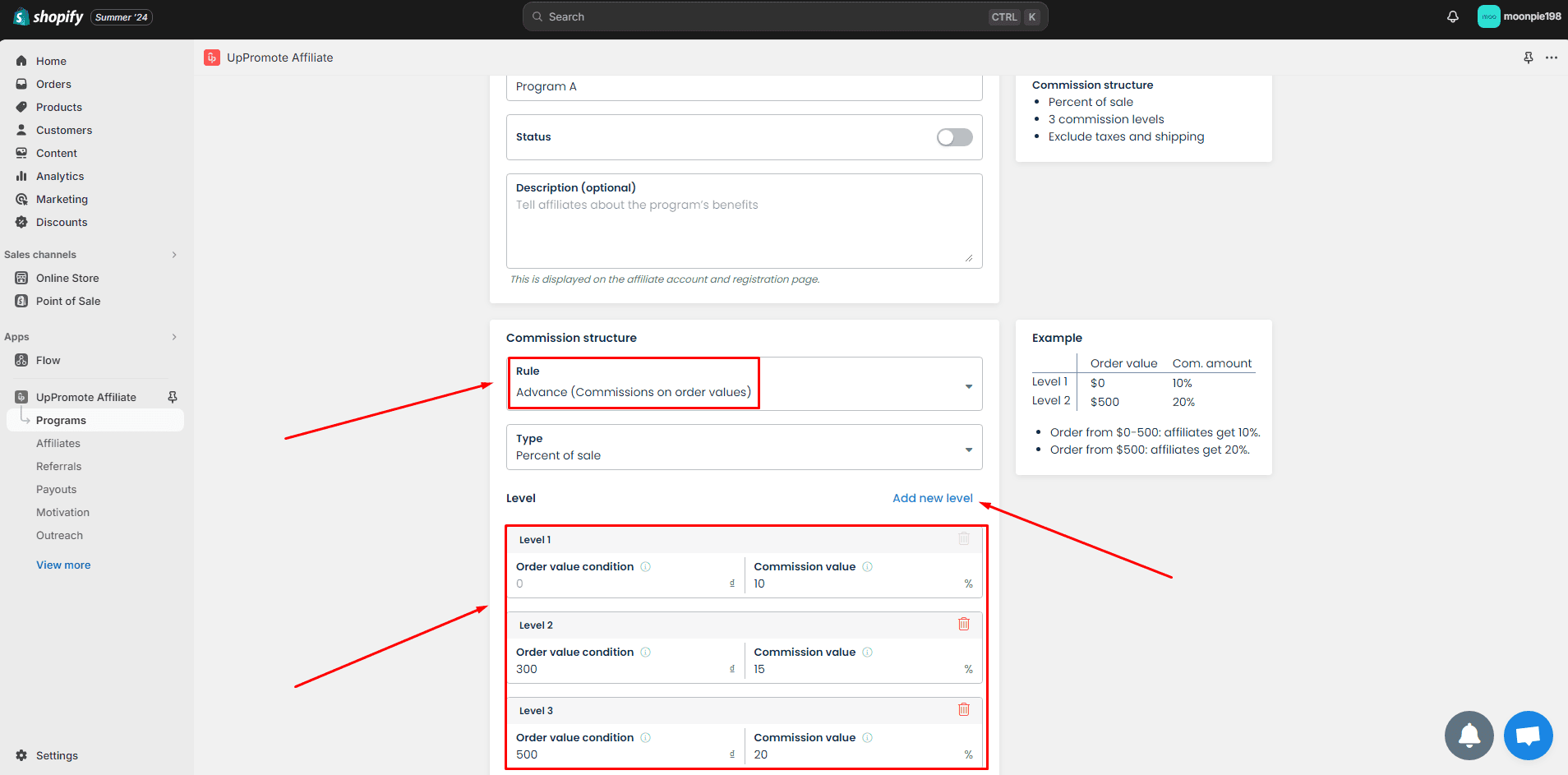Open Outreach submenu item
This screenshot has width=1568, height=775.
tap(60, 535)
